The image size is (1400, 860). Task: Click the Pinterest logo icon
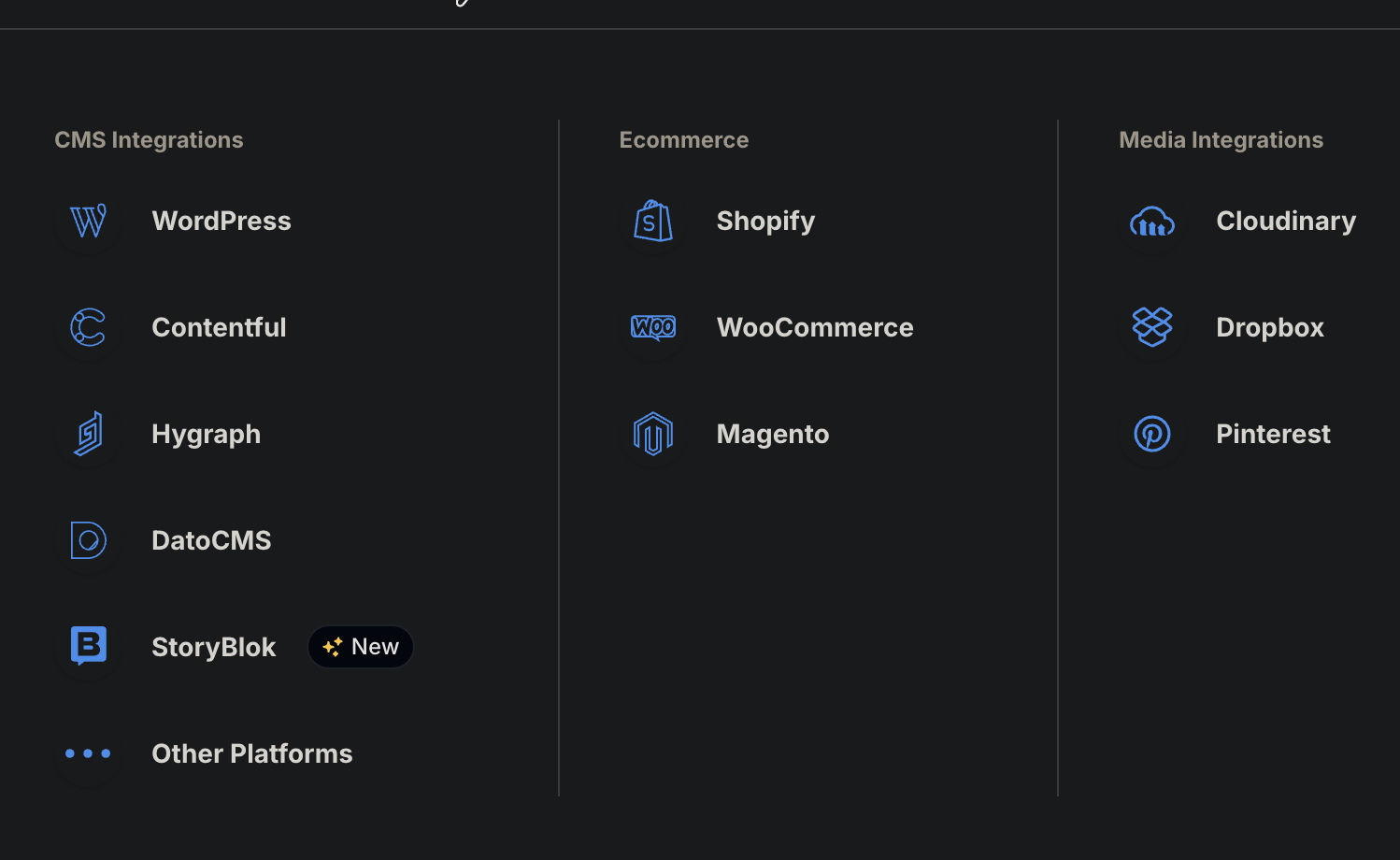click(x=1152, y=435)
